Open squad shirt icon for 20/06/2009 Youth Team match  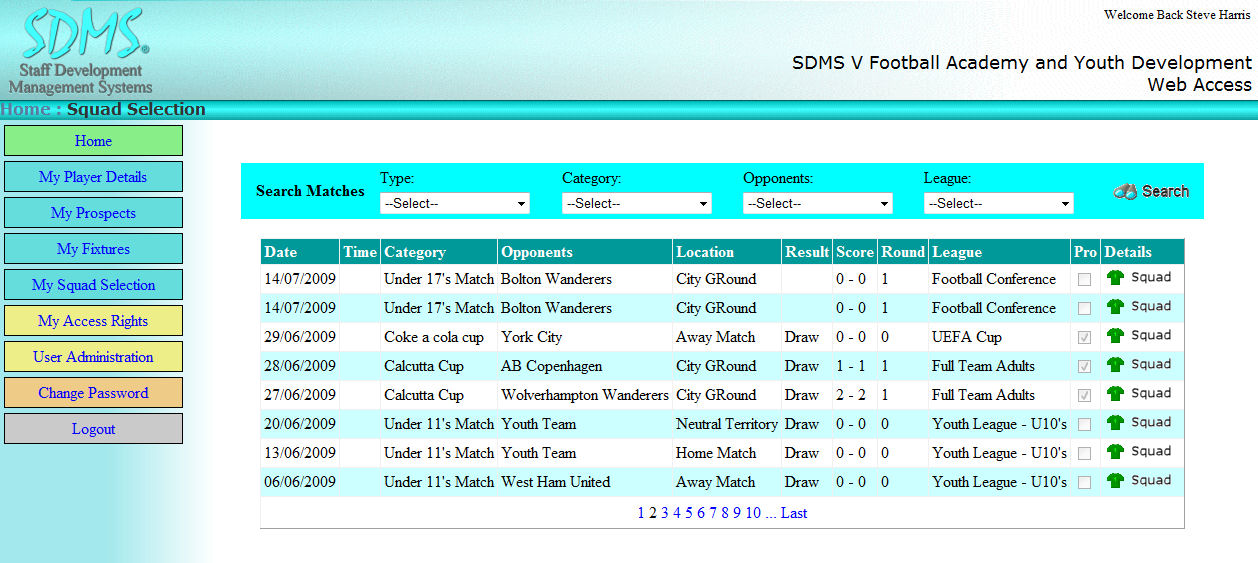pyautogui.click(x=1115, y=423)
